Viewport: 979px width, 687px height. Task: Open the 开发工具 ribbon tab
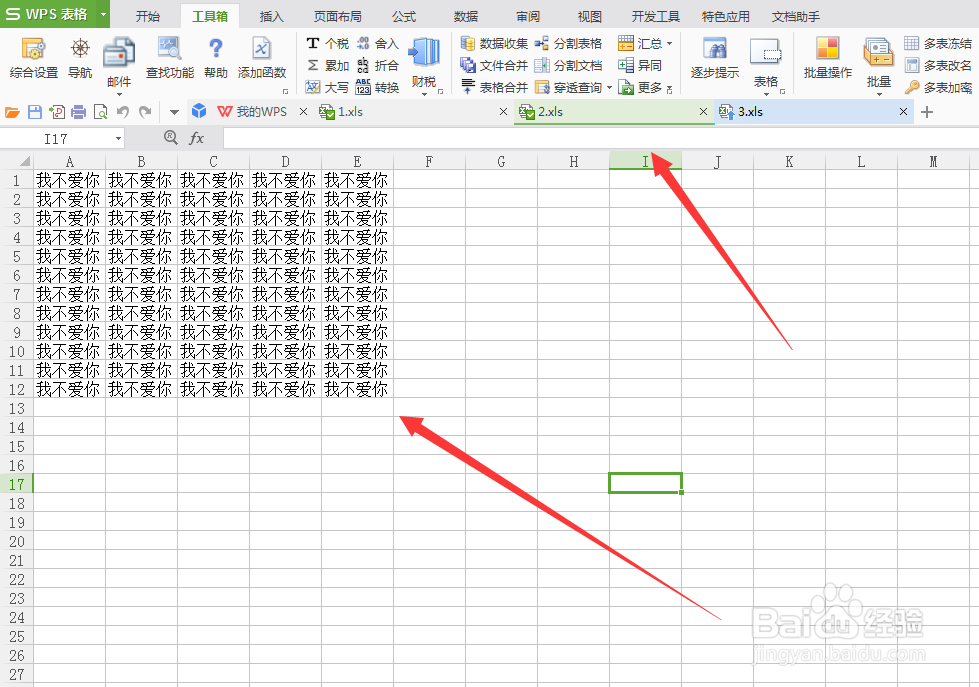click(x=656, y=16)
